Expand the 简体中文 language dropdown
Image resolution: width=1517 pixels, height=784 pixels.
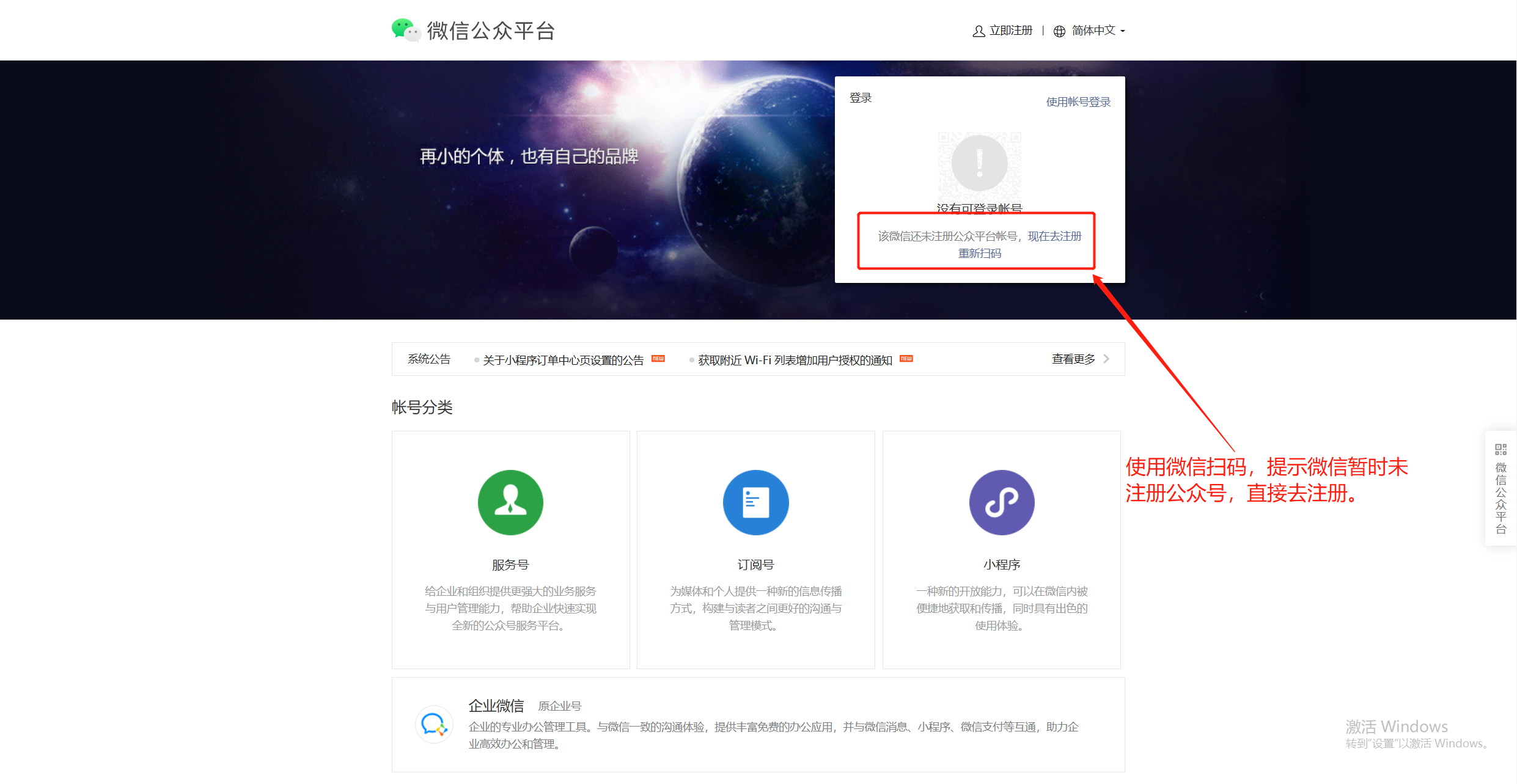pyautogui.click(x=1098, y=31)
